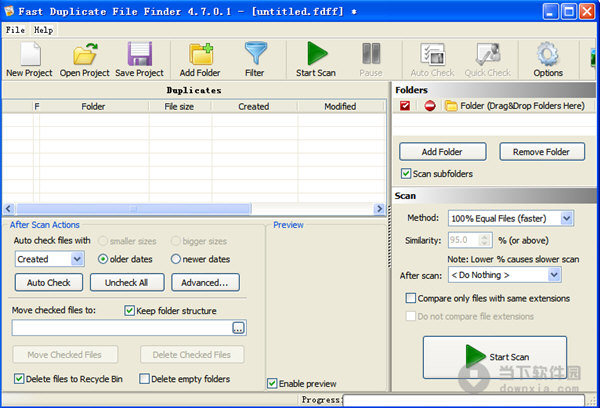
Task: Open the Filter funnel tool
Action: click(255, 60)
